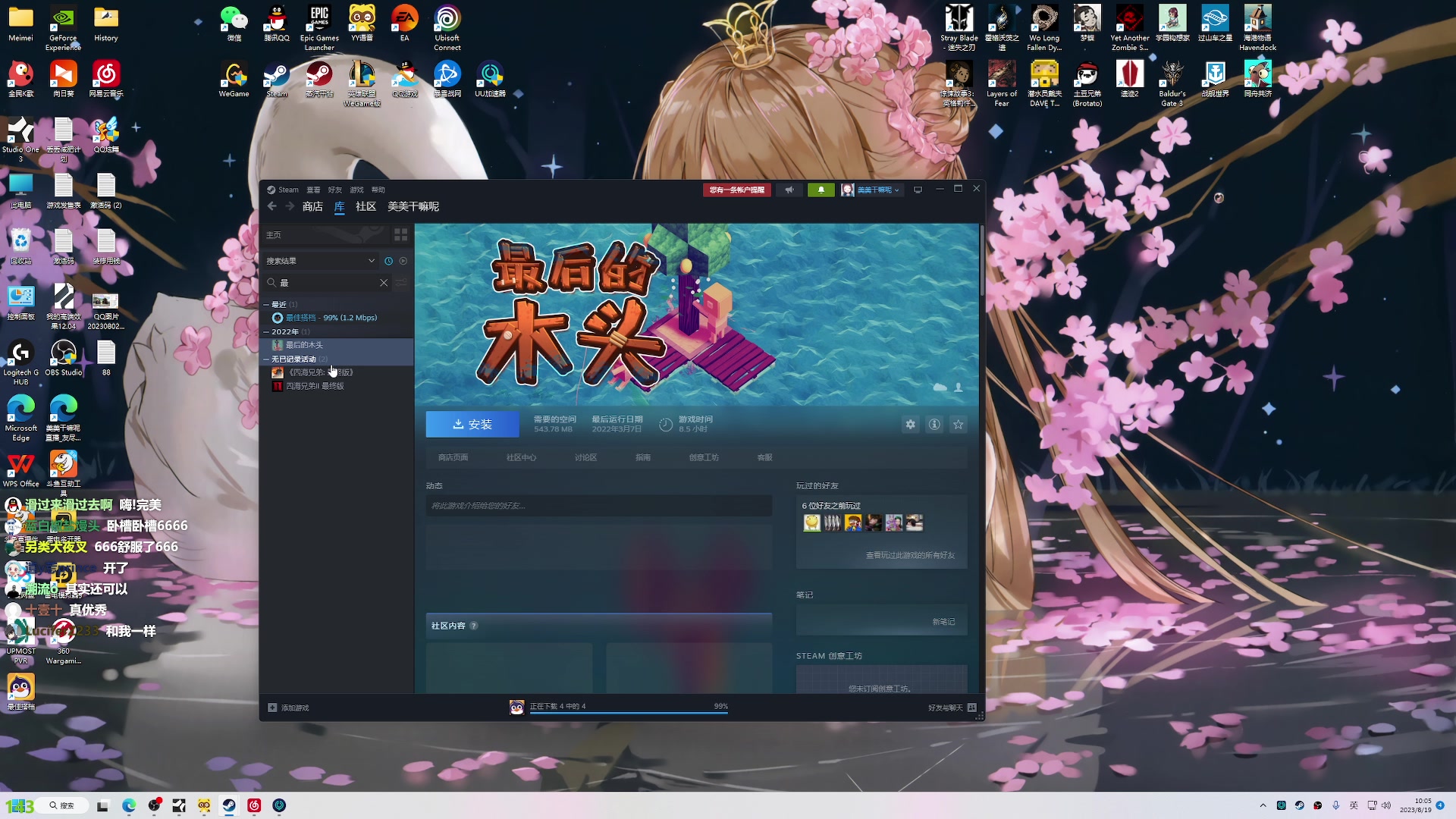Viewport: 1456px width, 819px height.
Task: Open the Steam menu
Action: click(x=283, y=190)
